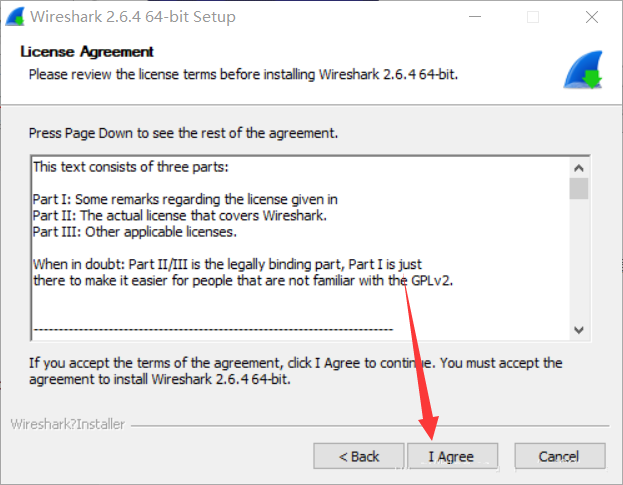Click the 'Wireshark?Installer' branding label

(x=68, y=424)
